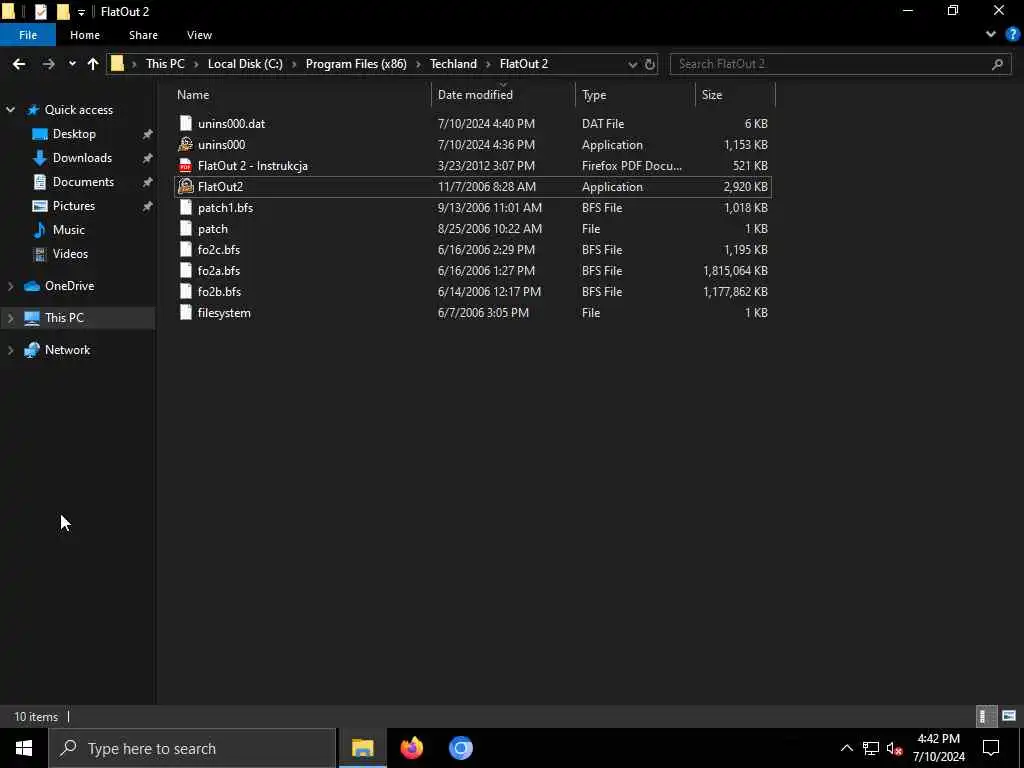1024x768 pixels.
Task: Switch to the View ribbon tab
Action: (x=199, y=35)
